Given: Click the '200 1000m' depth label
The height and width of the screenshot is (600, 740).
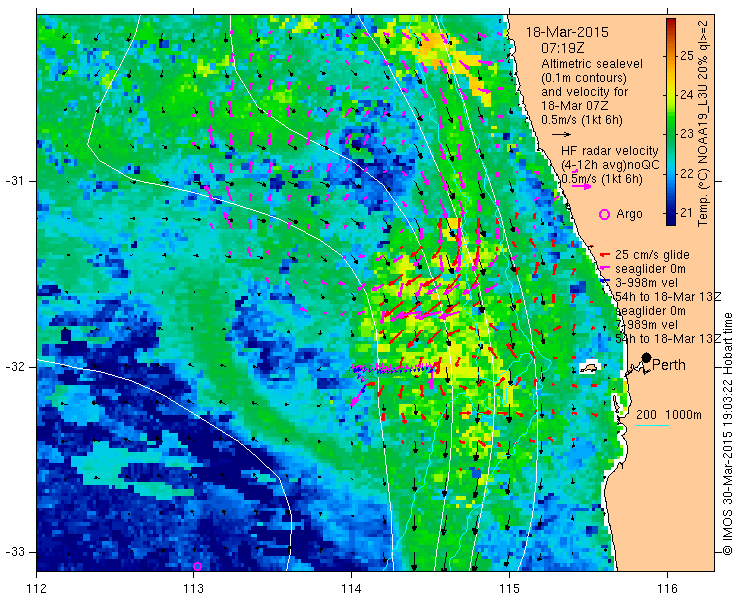Looking at the screenshot, I should tap(669, 415).
